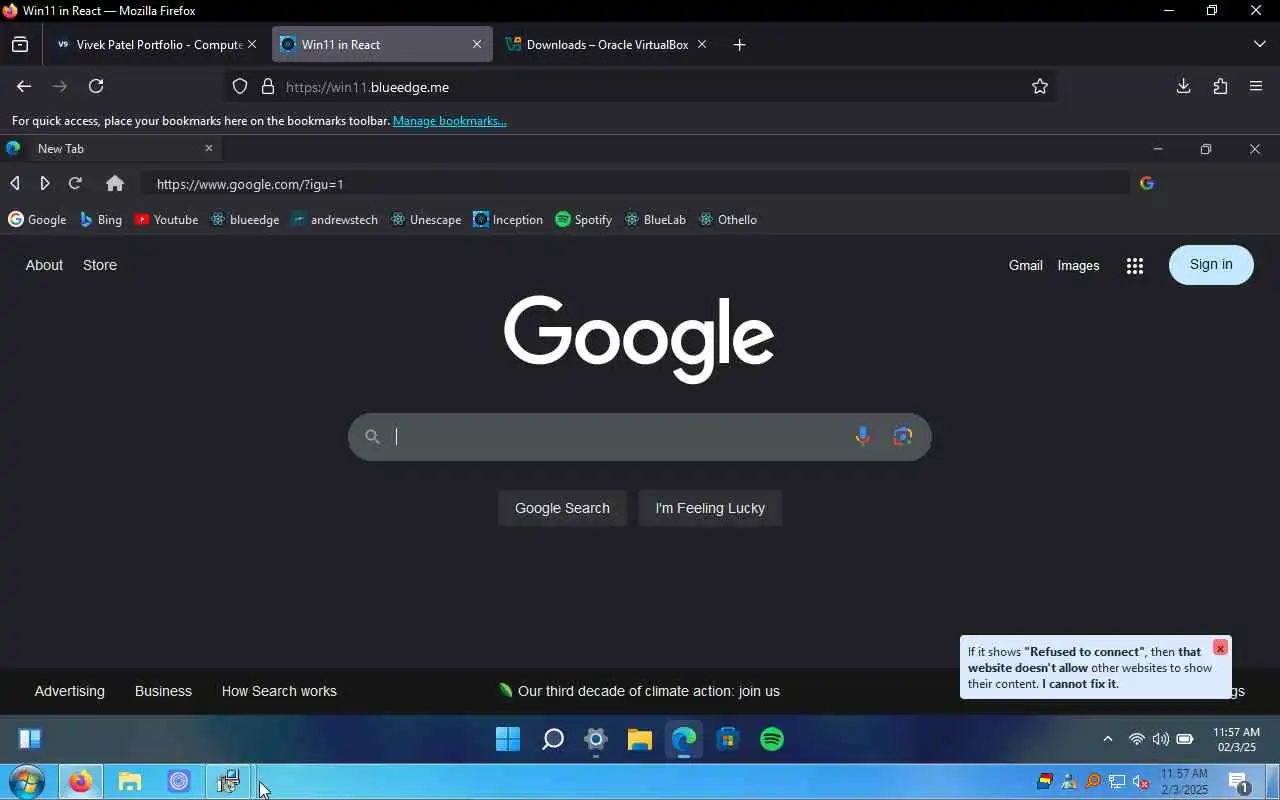
Task: Open Bing bookmark in favorites bar
Action: point(100,219)
